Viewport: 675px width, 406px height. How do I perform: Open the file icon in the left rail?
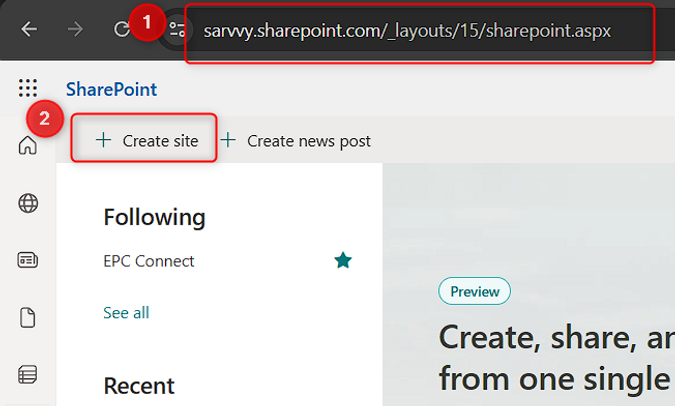pos(28,318)
